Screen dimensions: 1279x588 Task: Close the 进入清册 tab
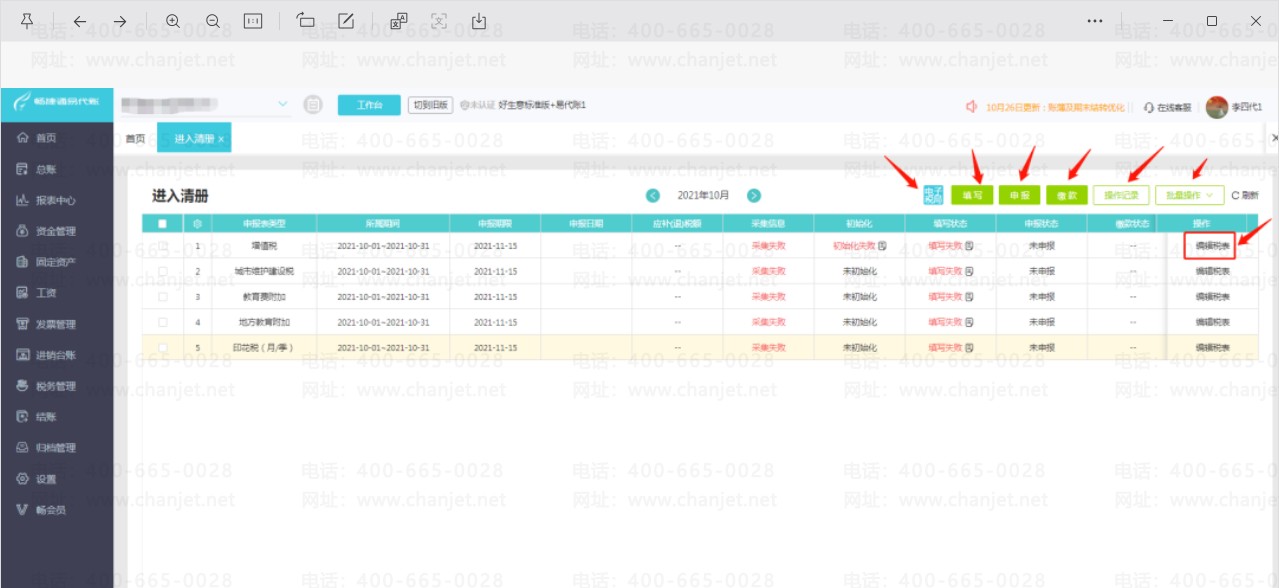(221, 139)
